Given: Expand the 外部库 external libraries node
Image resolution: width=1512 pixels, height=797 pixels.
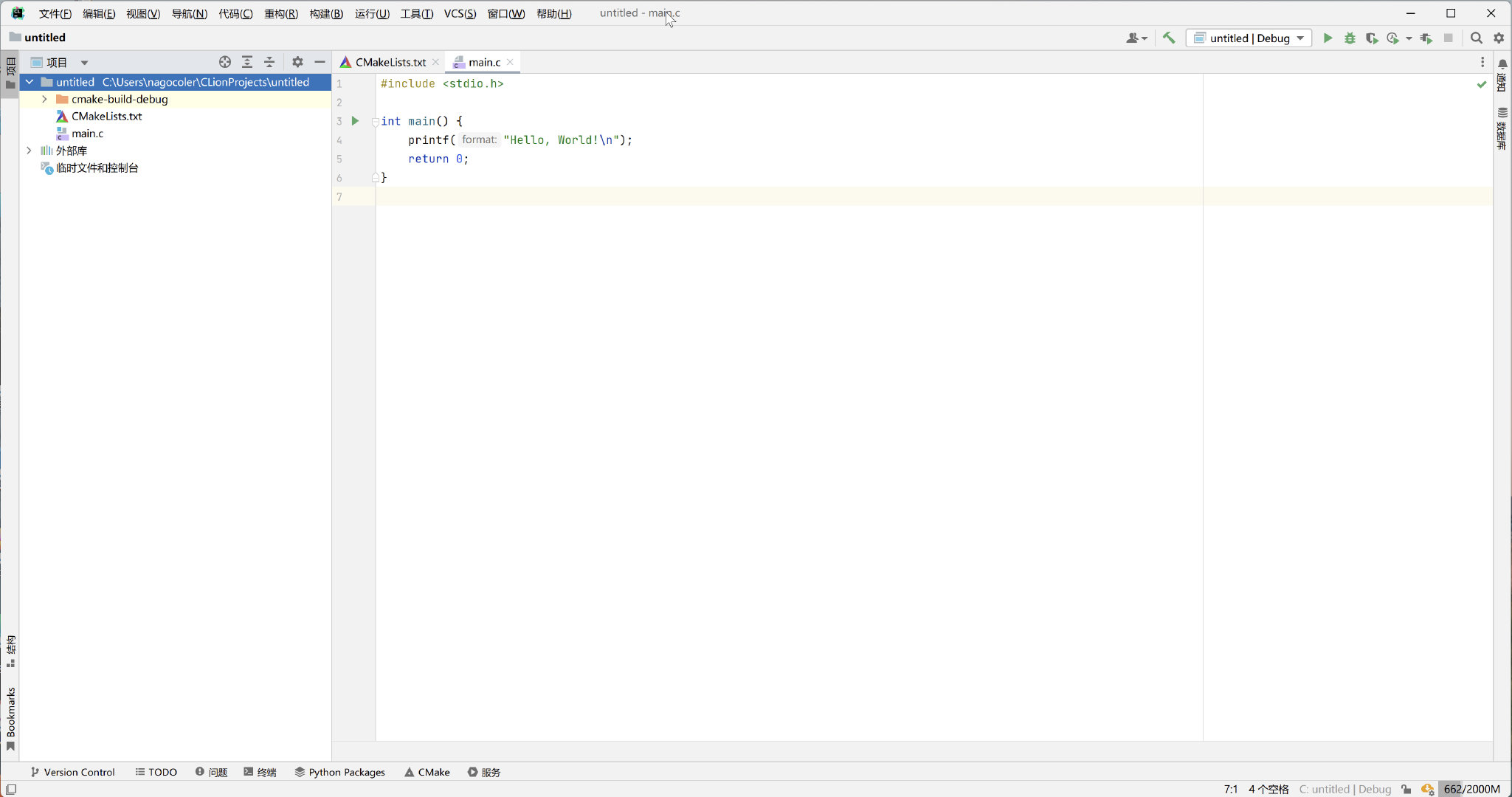Looking at the screenshot, I should click(x=29, y=151).
